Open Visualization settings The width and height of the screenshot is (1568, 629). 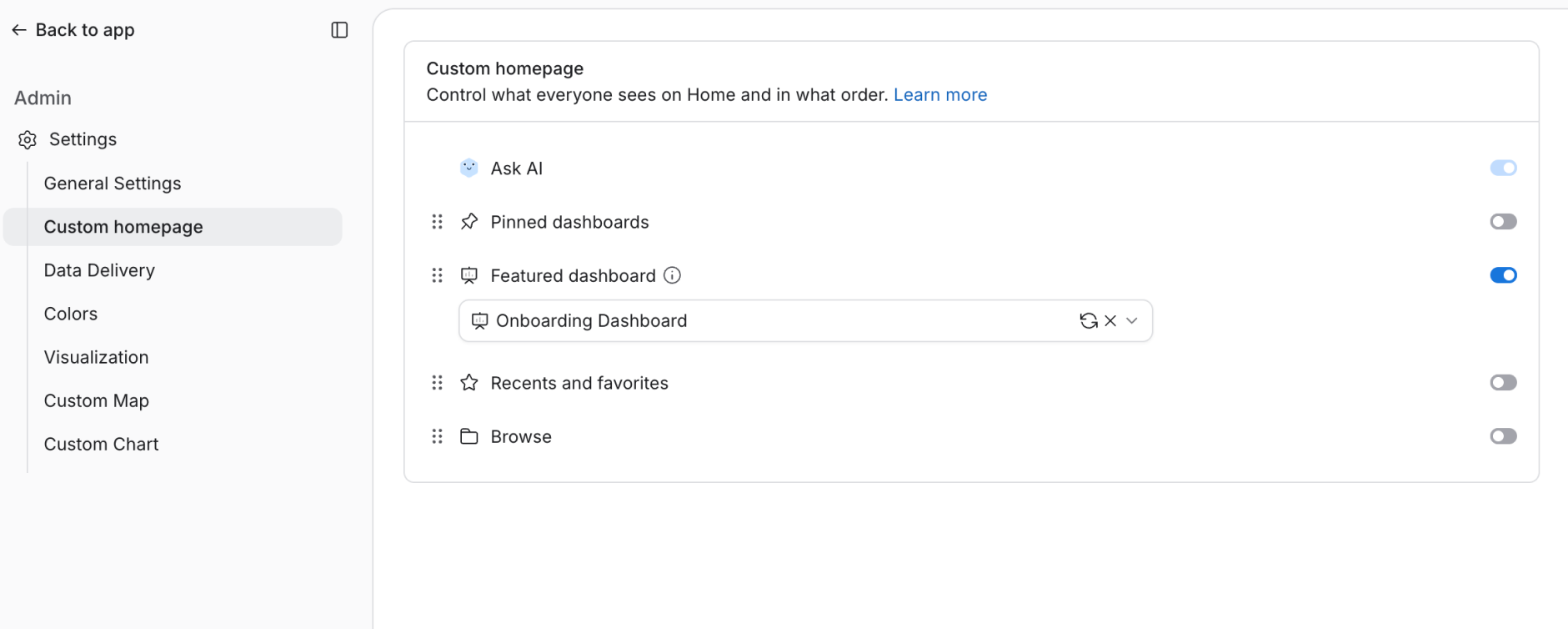[x=96, y=357]
